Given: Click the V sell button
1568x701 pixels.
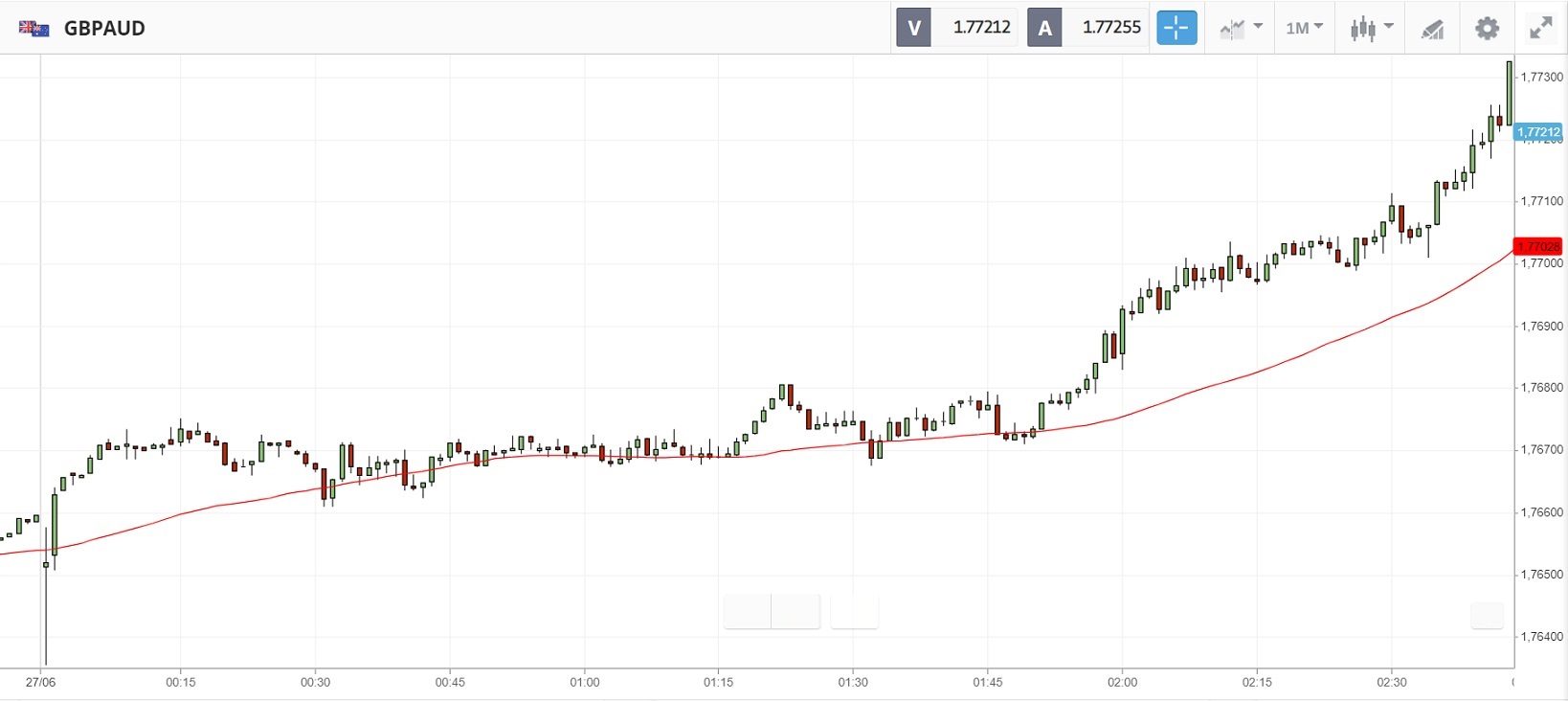Looking at the screenshot, I should pos(913,28).
